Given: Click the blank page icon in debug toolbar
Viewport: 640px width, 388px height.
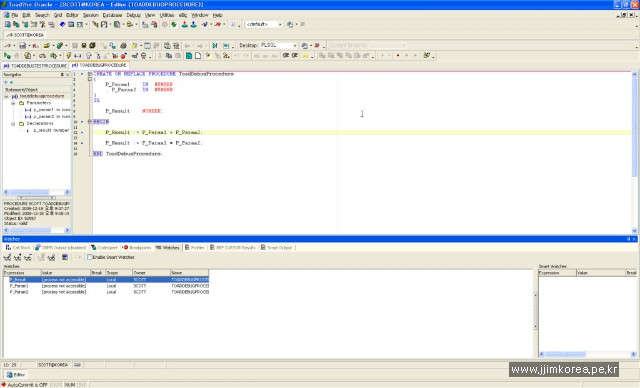Looking at the screenshot, I should coord(198,56).
